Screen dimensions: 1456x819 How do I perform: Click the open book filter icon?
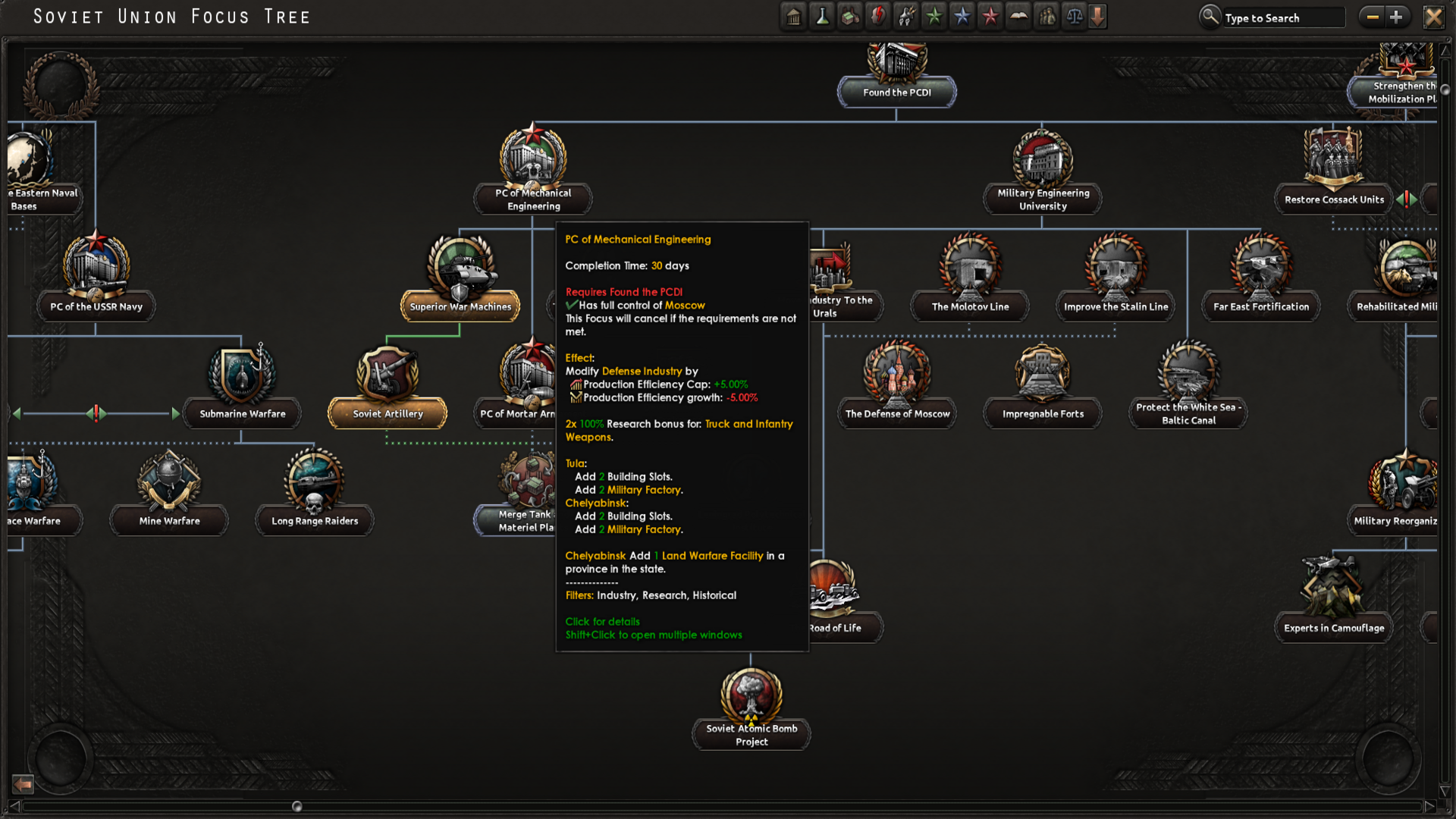pyautogui.click(x=1018, y=17)
